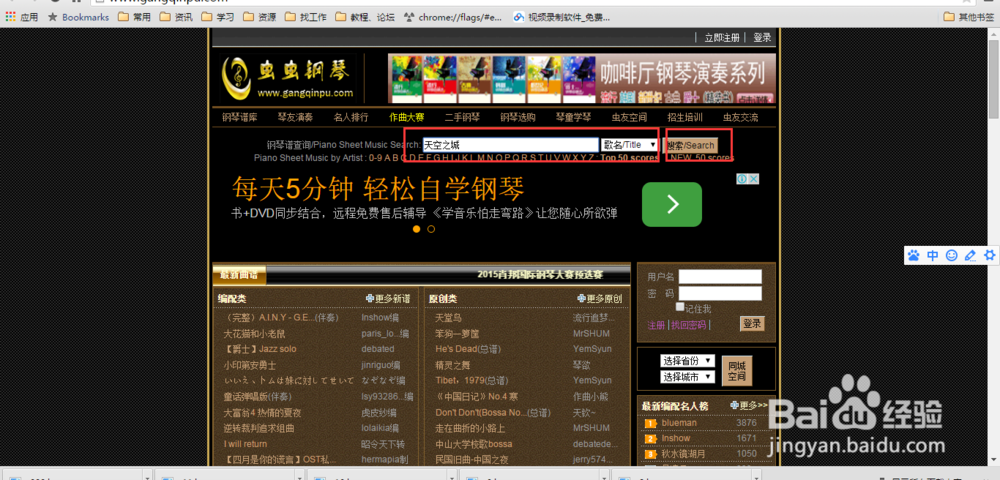Click the 注册 link in login panel

656,325
